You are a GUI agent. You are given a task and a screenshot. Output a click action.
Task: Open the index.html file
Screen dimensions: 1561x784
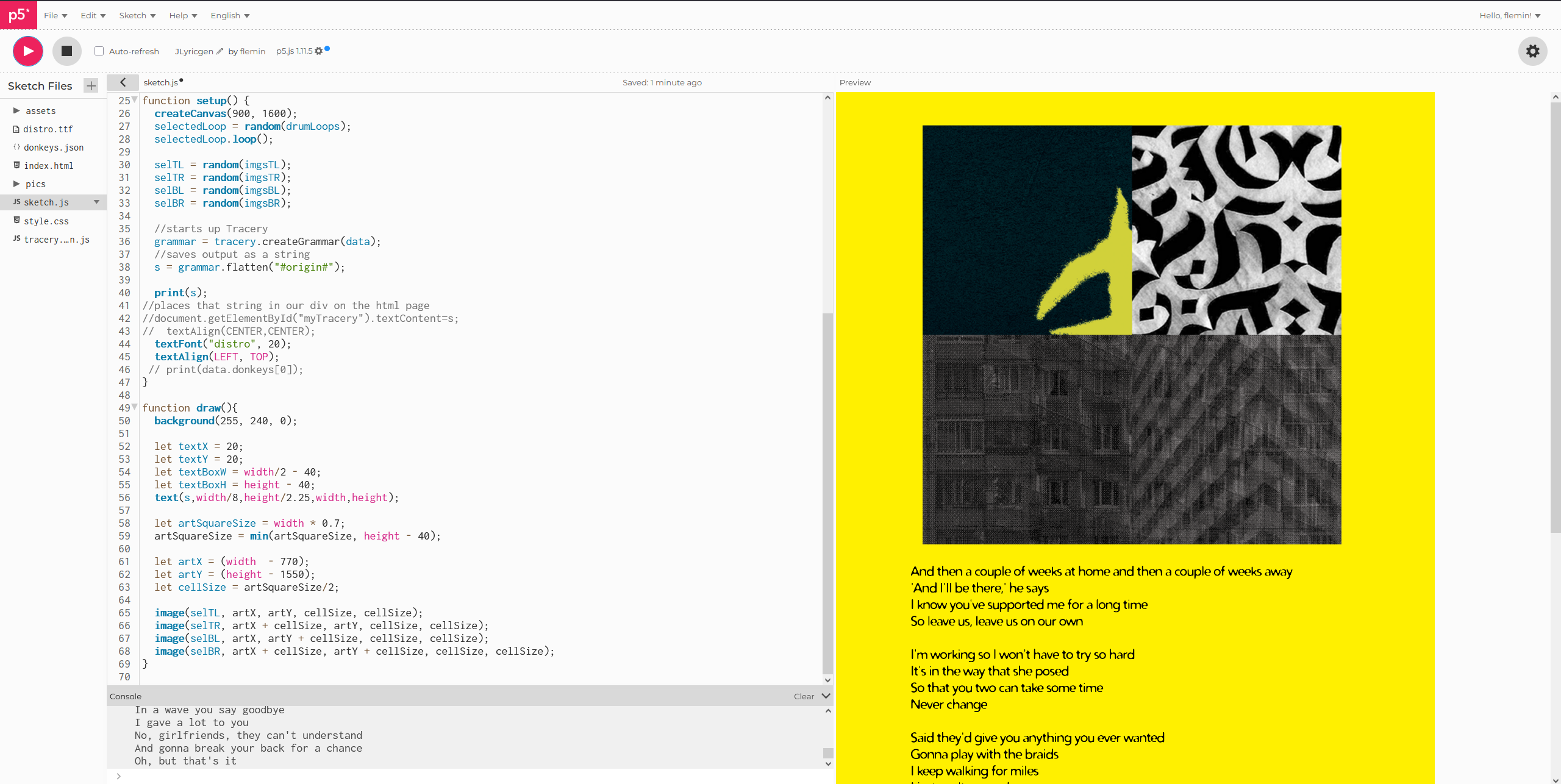48,166
